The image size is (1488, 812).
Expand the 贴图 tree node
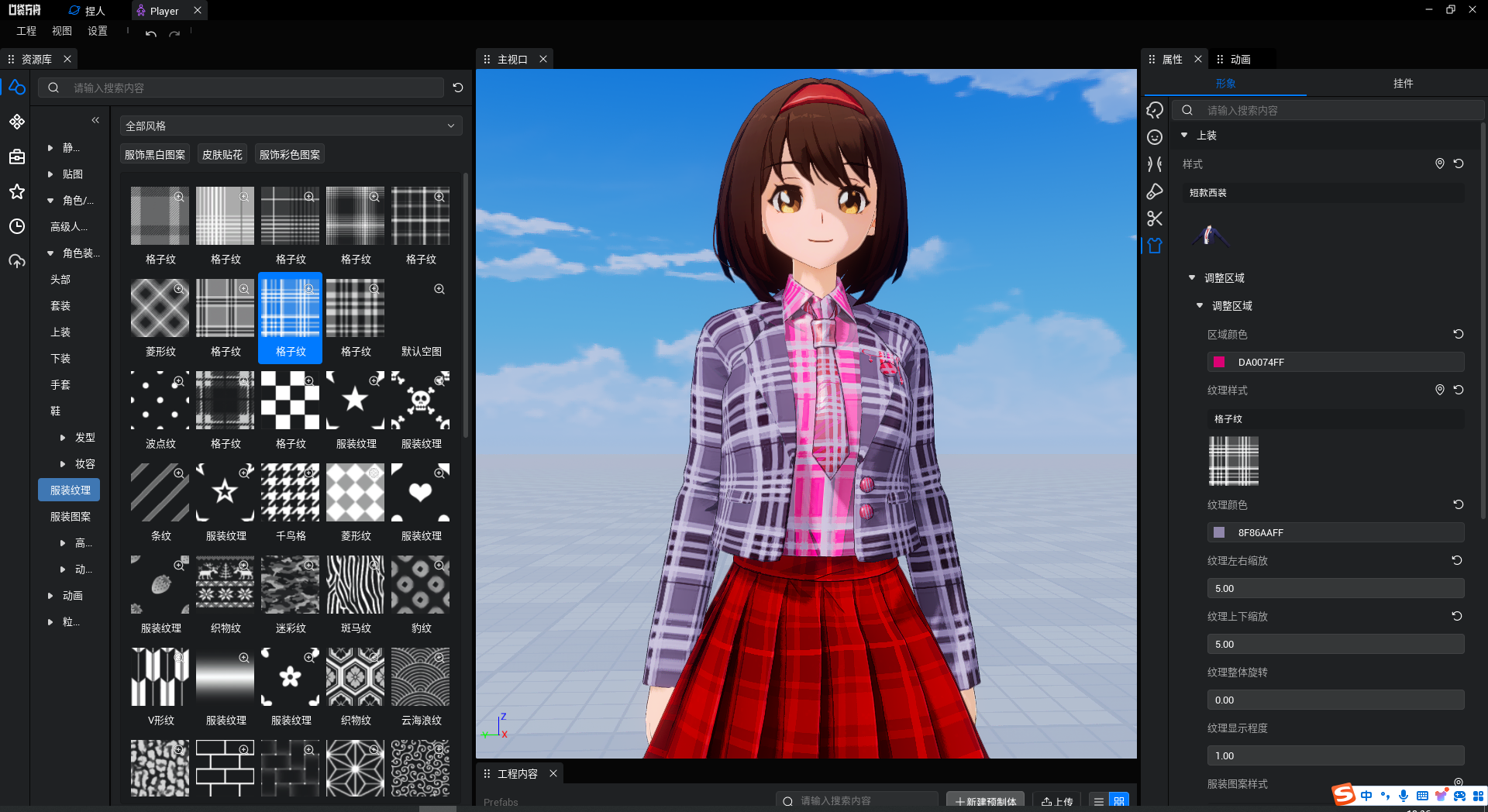50,174
